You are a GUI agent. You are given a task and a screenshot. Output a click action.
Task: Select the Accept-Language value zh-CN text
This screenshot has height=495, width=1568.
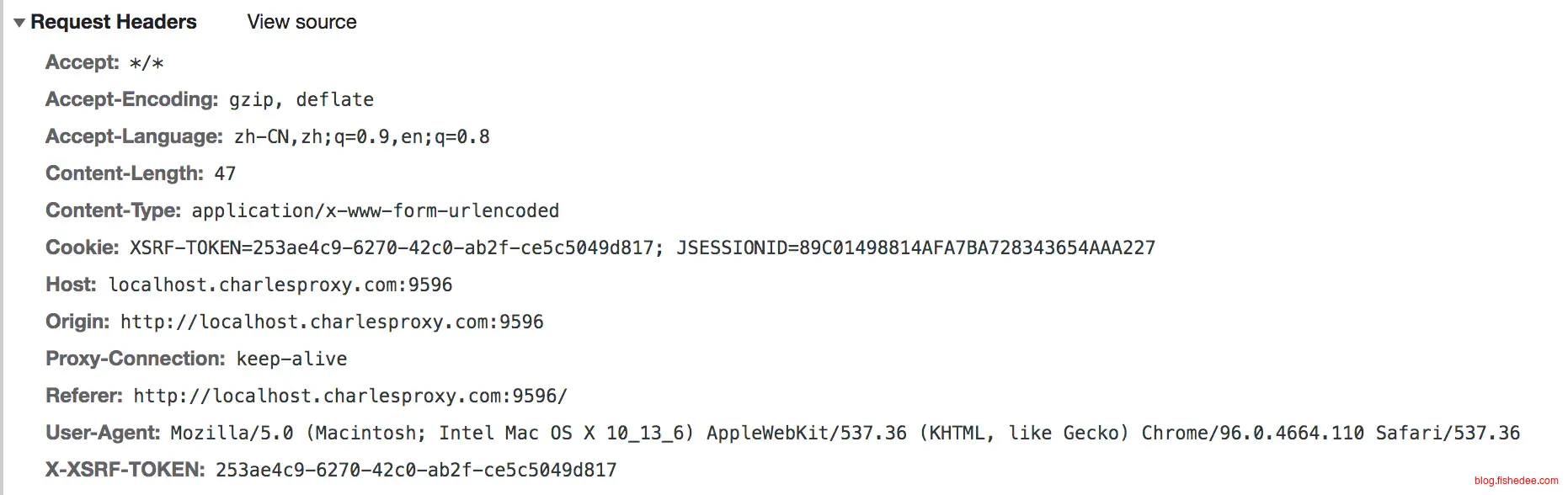pos(262,136)
